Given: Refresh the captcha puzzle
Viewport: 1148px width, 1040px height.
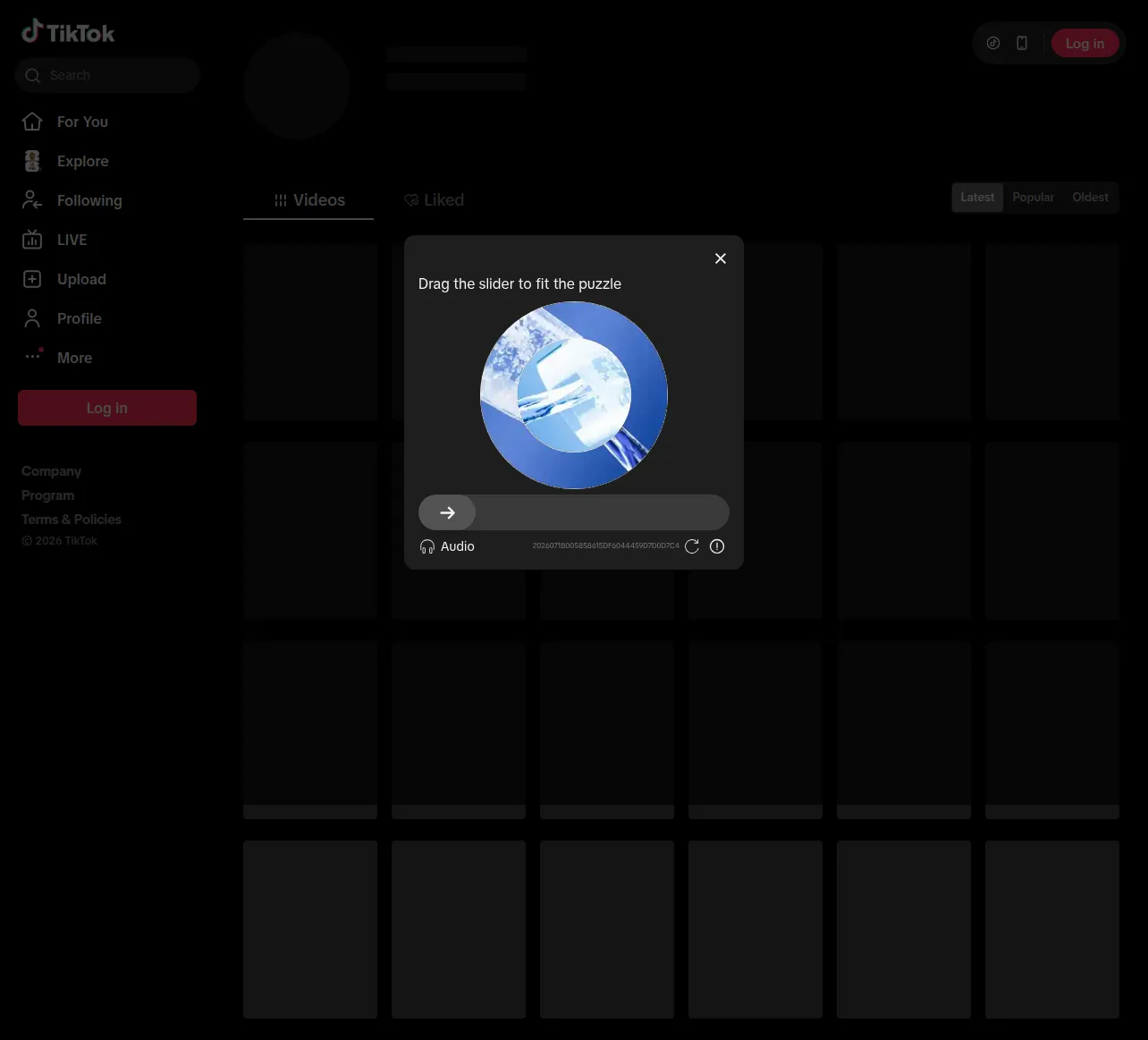Looking at the screenshot, I should (692, 546).
